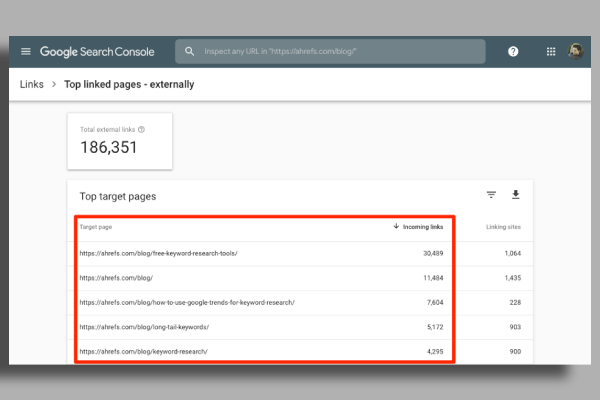Click the Top target pages heading
The image size is (600, 400).
click(x=118, y=196)
